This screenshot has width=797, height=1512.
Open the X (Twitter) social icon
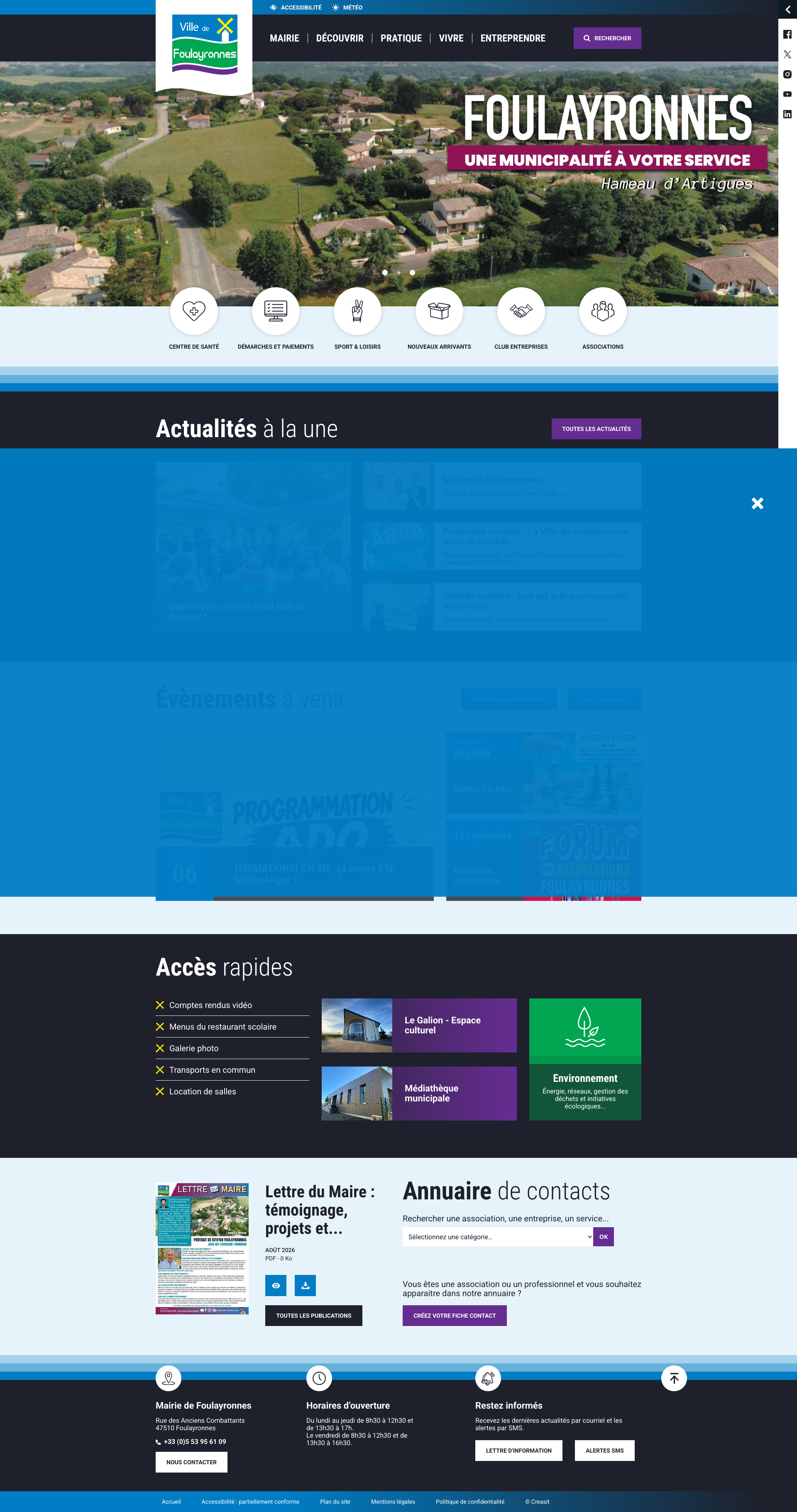pos(787,54)
